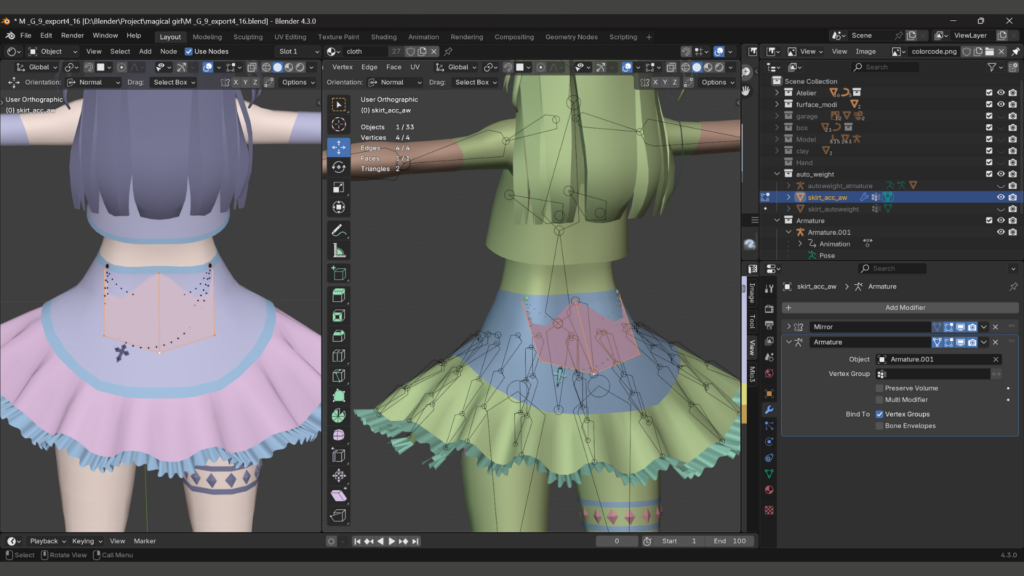Switch to the Sculpting workspace tab
The image size is (1024, 576).
(x=248, y=37)
